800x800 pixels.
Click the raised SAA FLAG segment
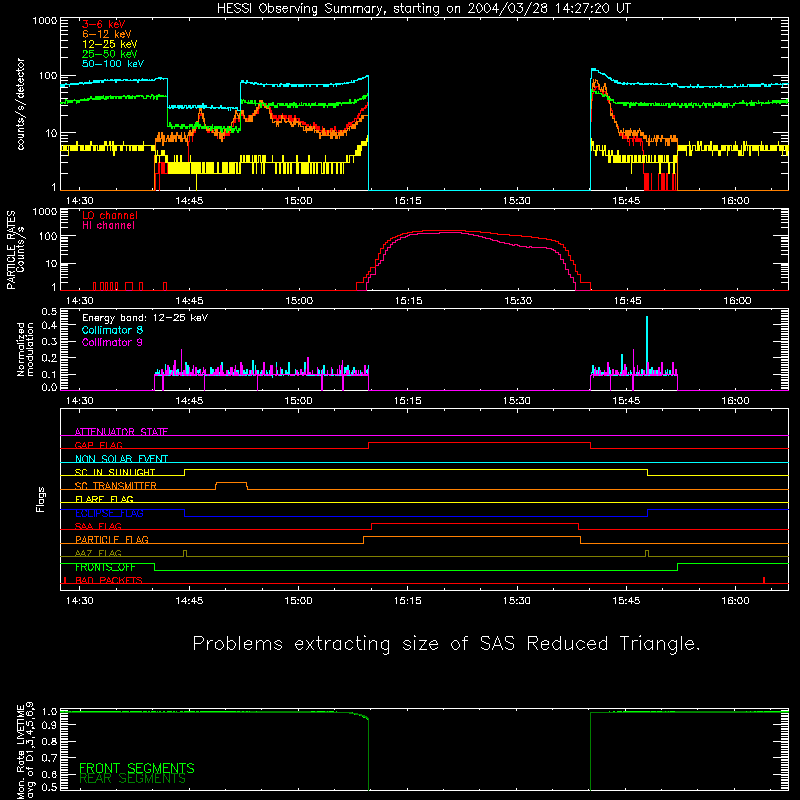click(x=476, y=524)
